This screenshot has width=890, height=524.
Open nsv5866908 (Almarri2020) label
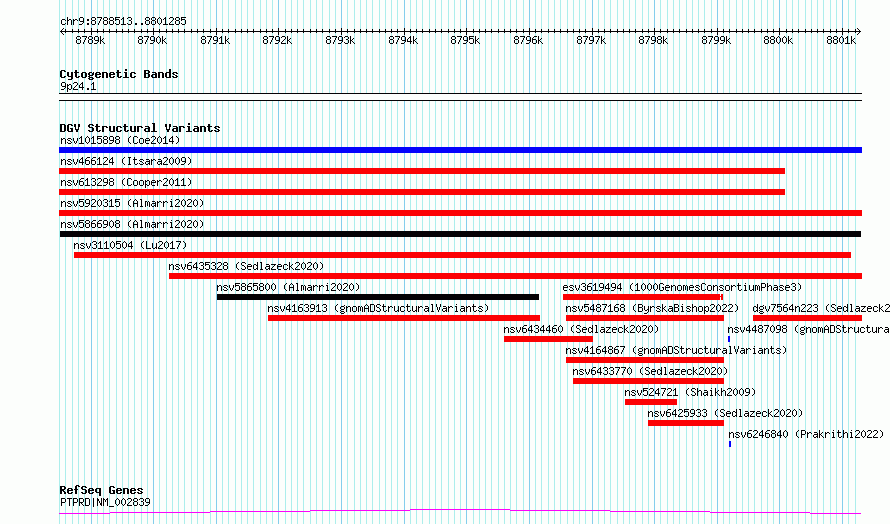tap(132, 224)
